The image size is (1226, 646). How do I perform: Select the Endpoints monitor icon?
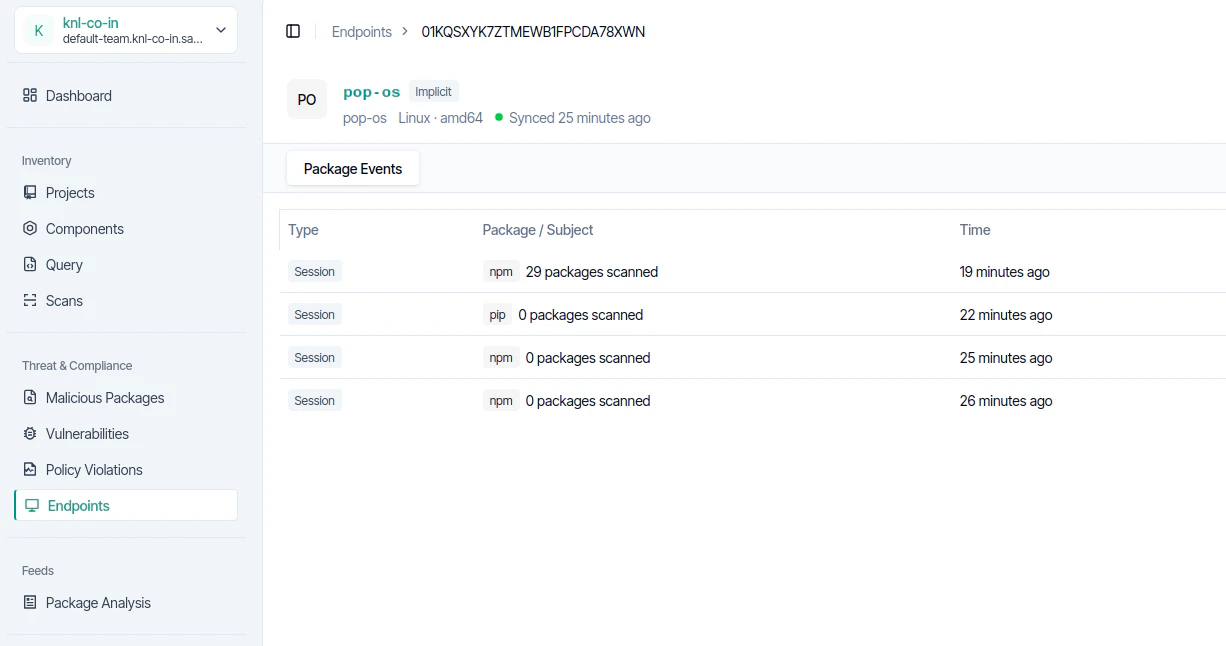[32, 506]
